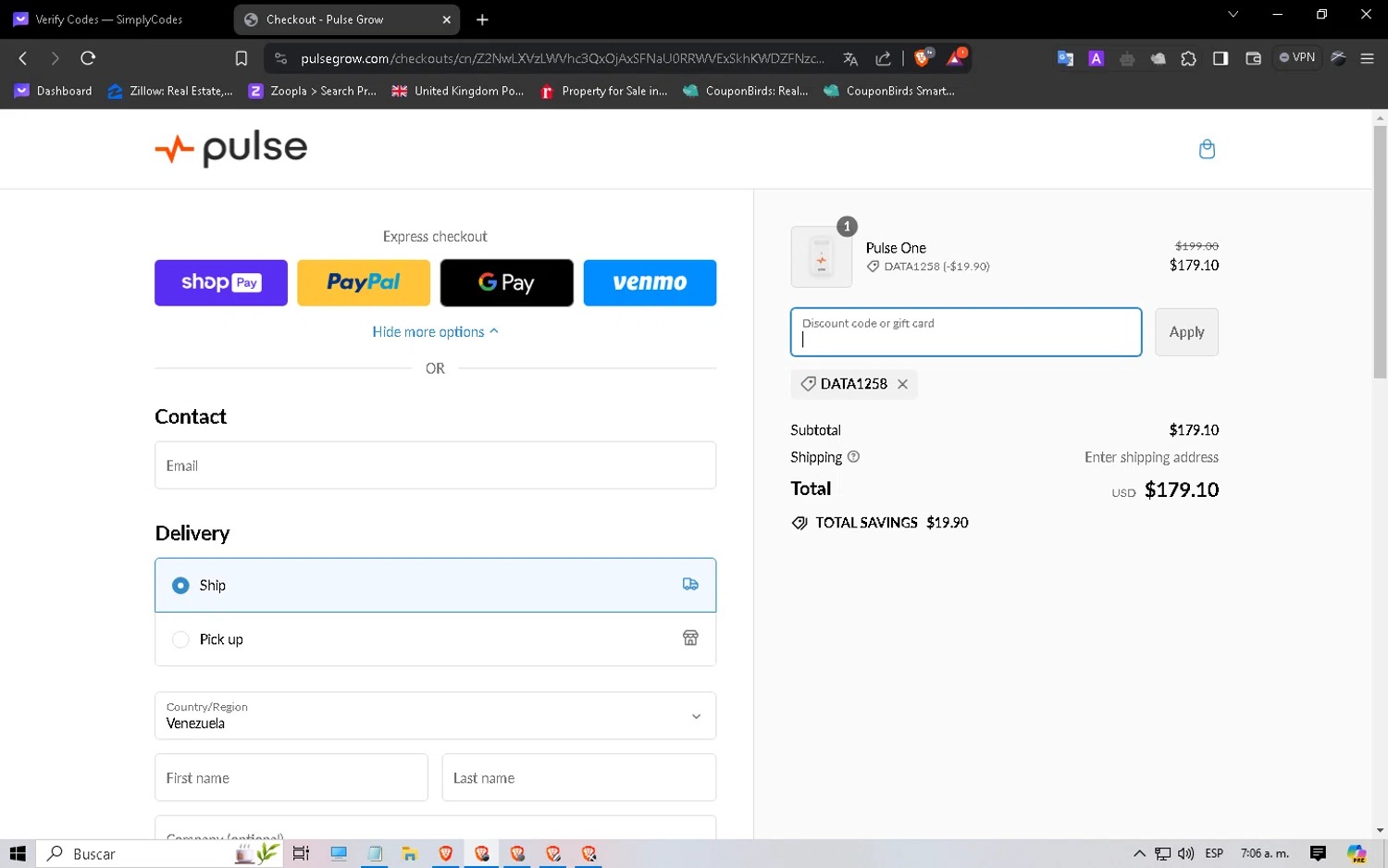Open Windows Task View
Viewport: 1388px width, 868px height.
pyautogui.click(x=301, y=853)
